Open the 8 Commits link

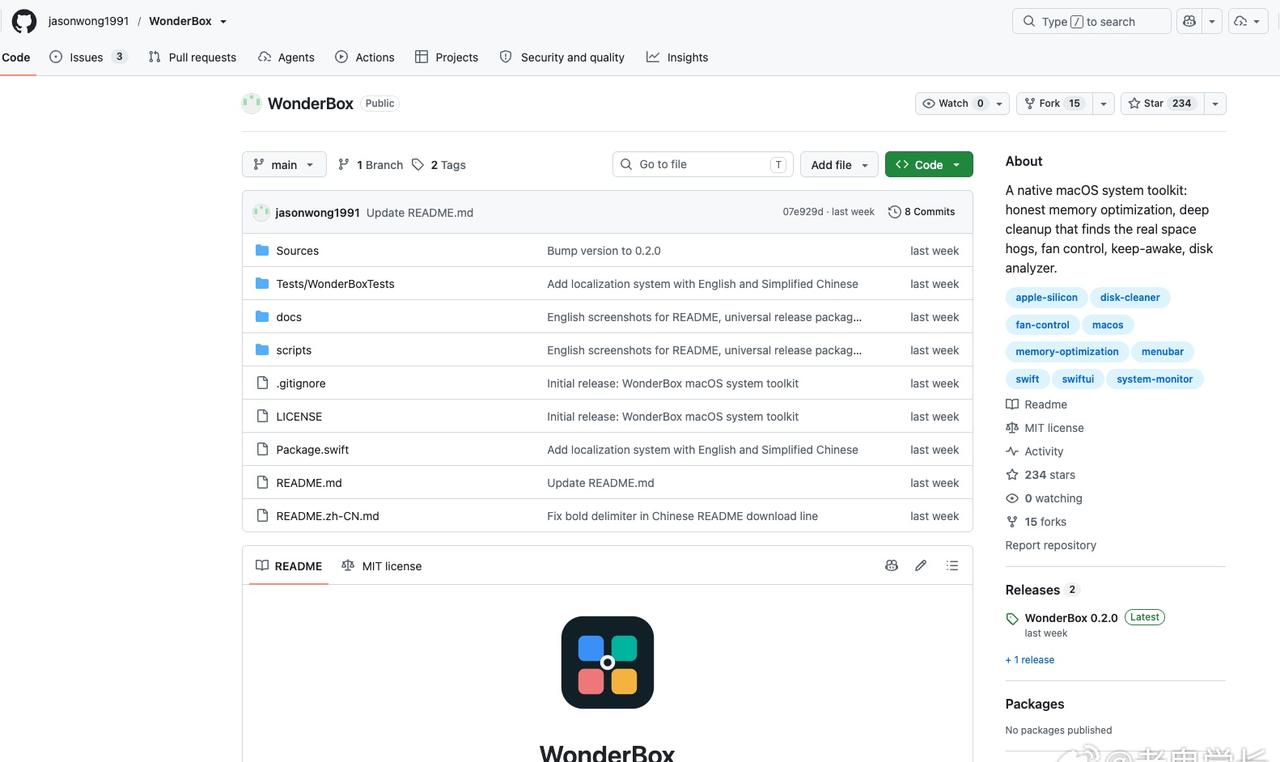coord(922,212)
